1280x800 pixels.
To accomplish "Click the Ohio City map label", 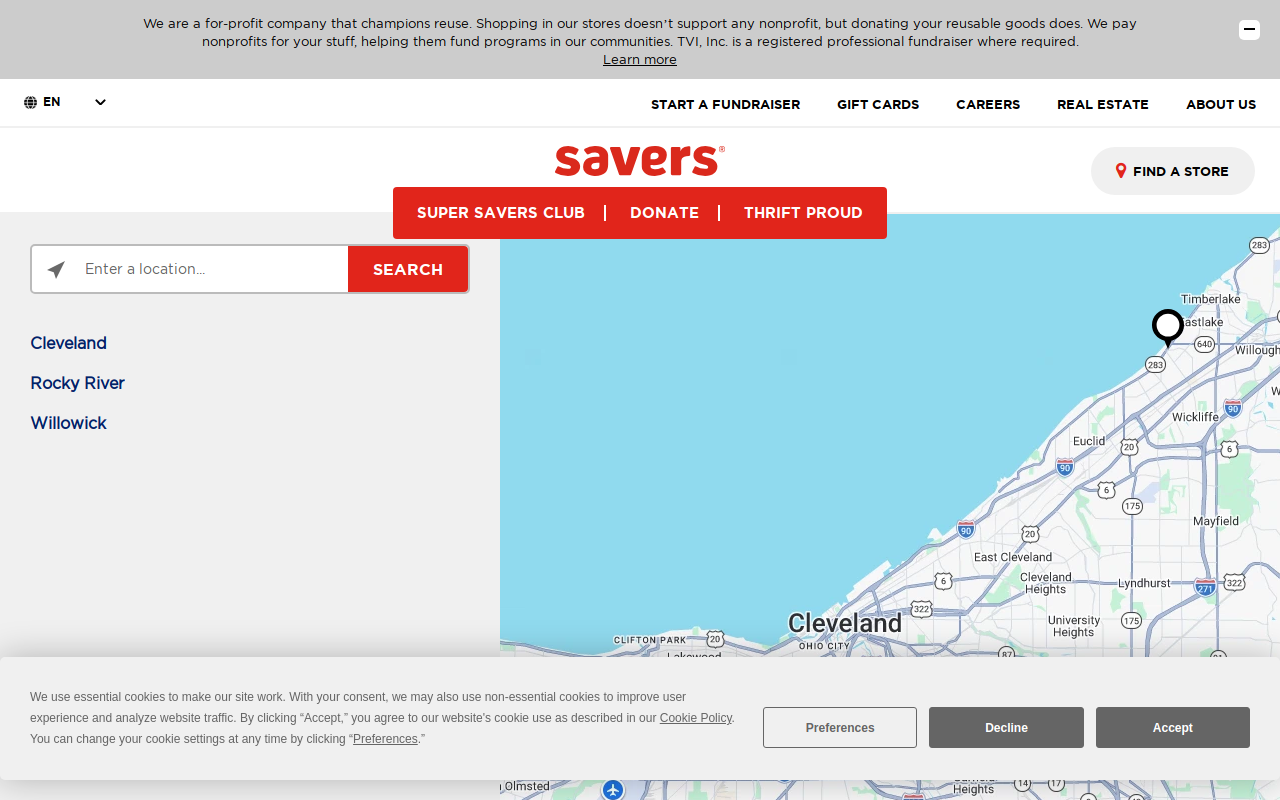I will (x=824, y=646).
